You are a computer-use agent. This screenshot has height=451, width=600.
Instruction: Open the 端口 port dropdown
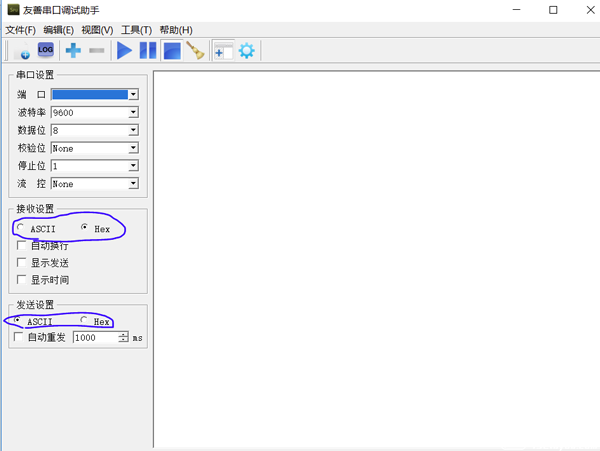tap(132, 95)
